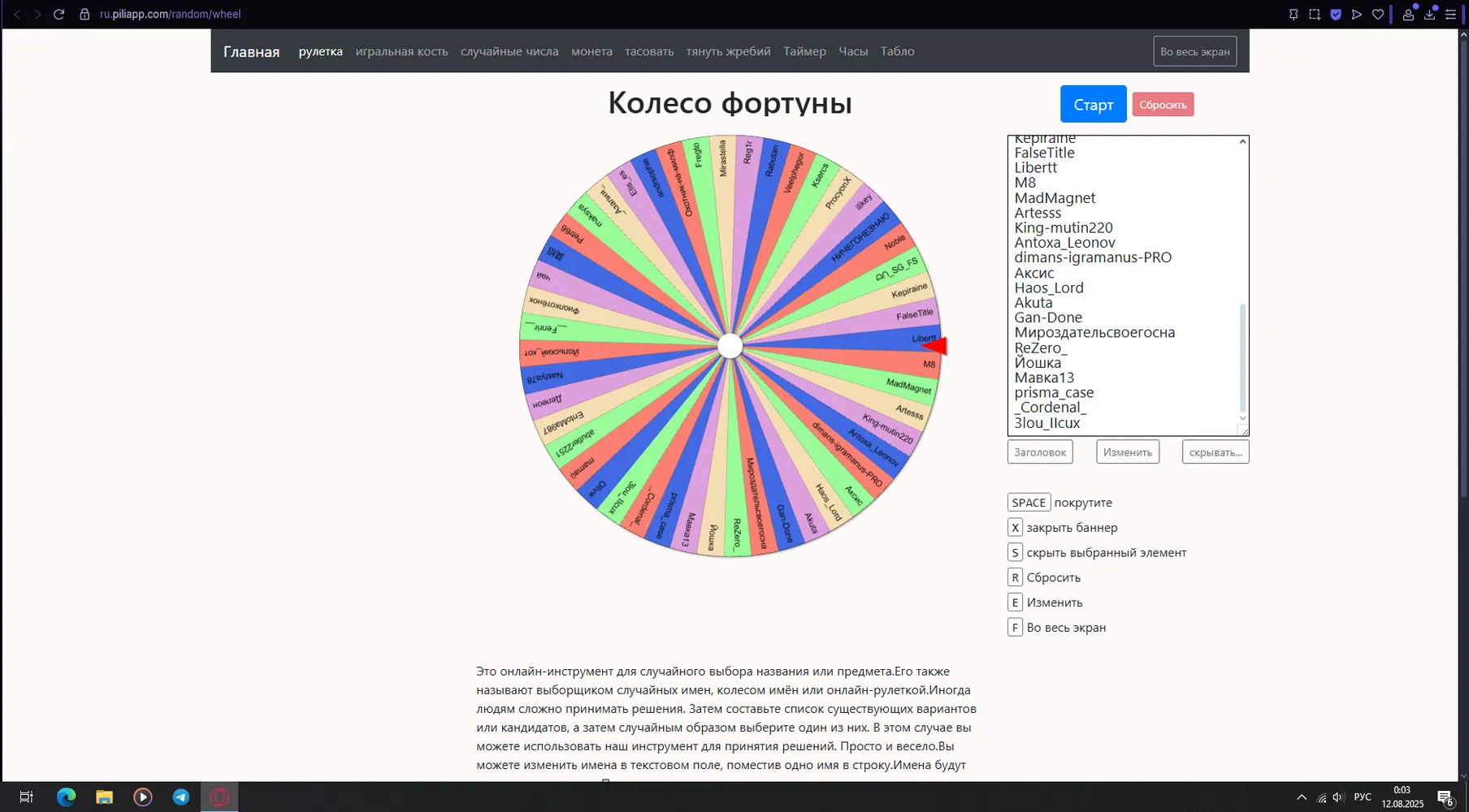The image size is (1469, 812).
Task: Open the Таймер menu item
Action: (x=804, y=51)
